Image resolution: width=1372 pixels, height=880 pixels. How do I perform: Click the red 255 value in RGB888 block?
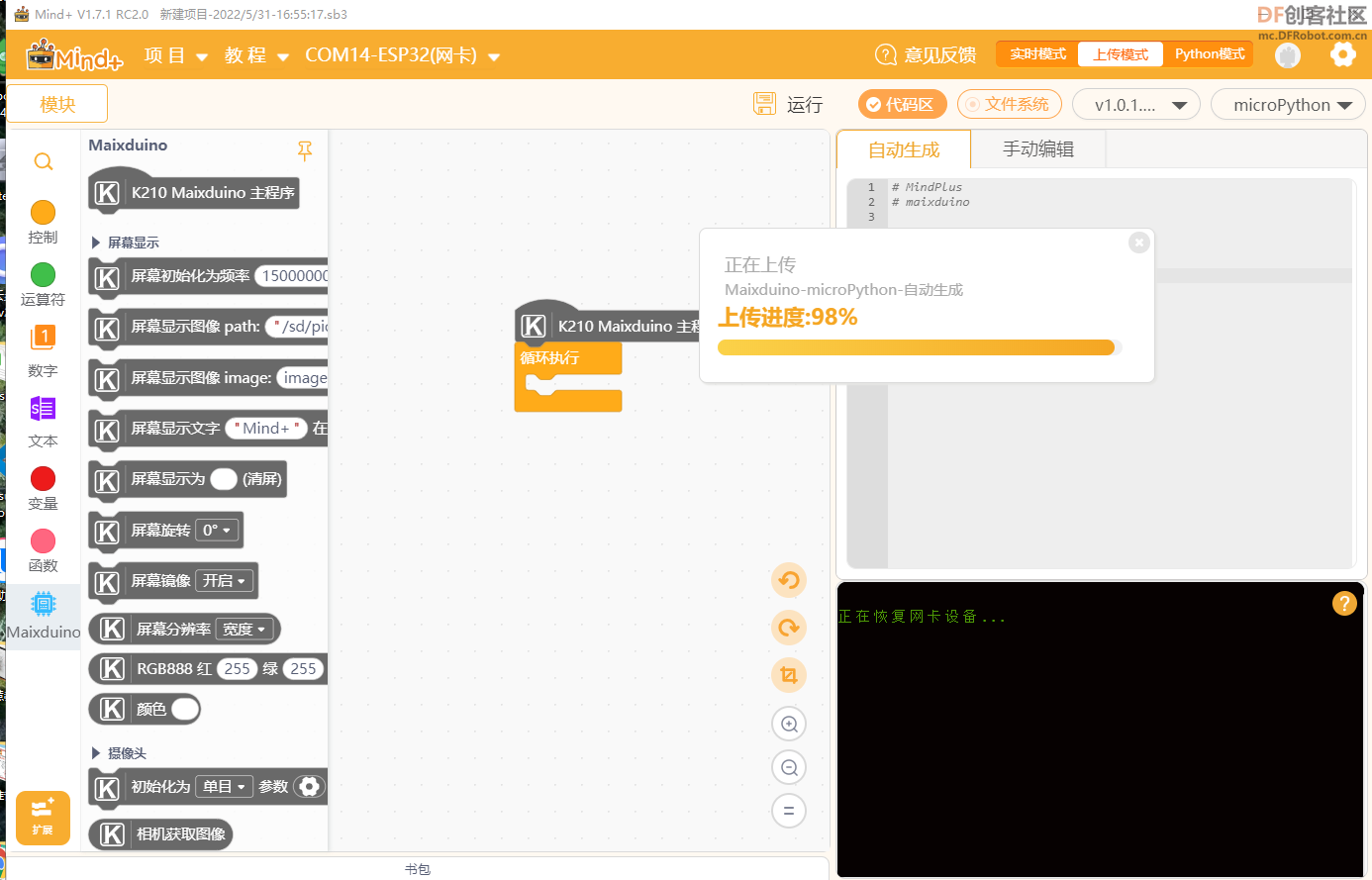pyautogui.click(x=238, y=669)
